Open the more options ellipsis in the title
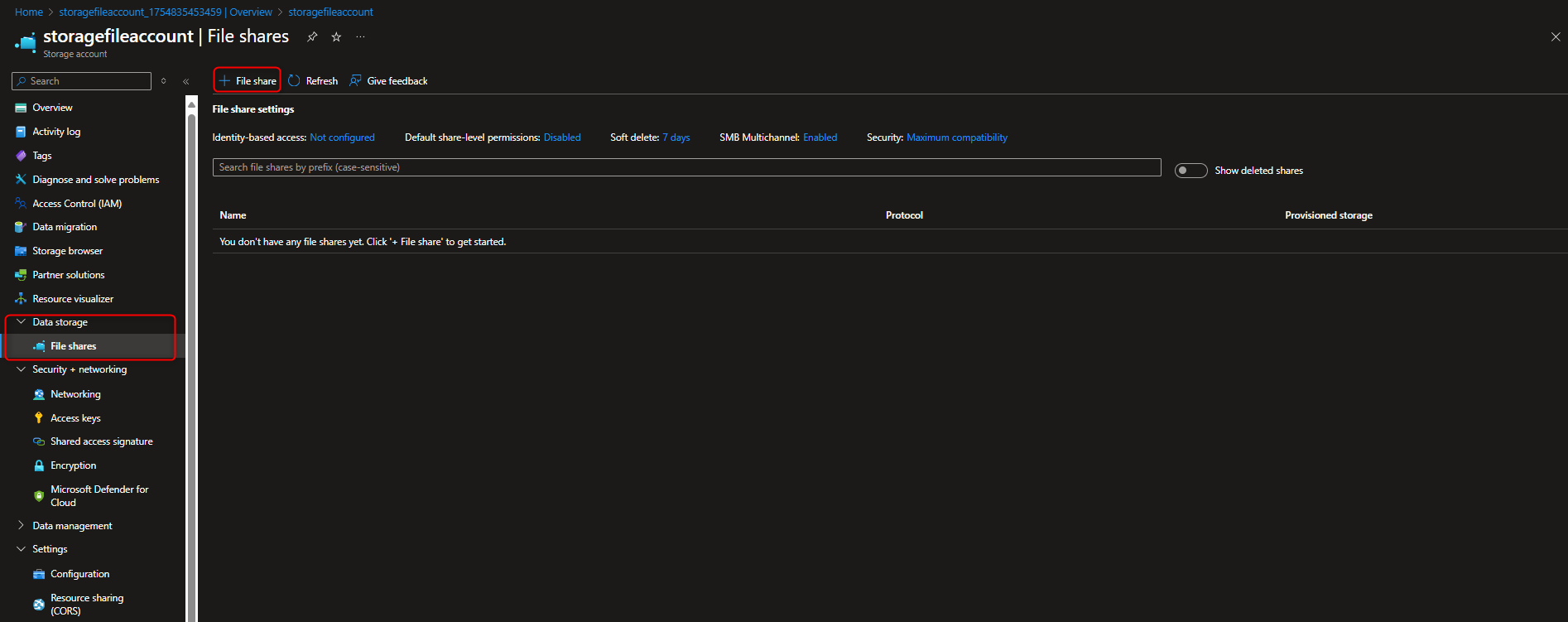The image size is (1568, 622). coord(360,36)
